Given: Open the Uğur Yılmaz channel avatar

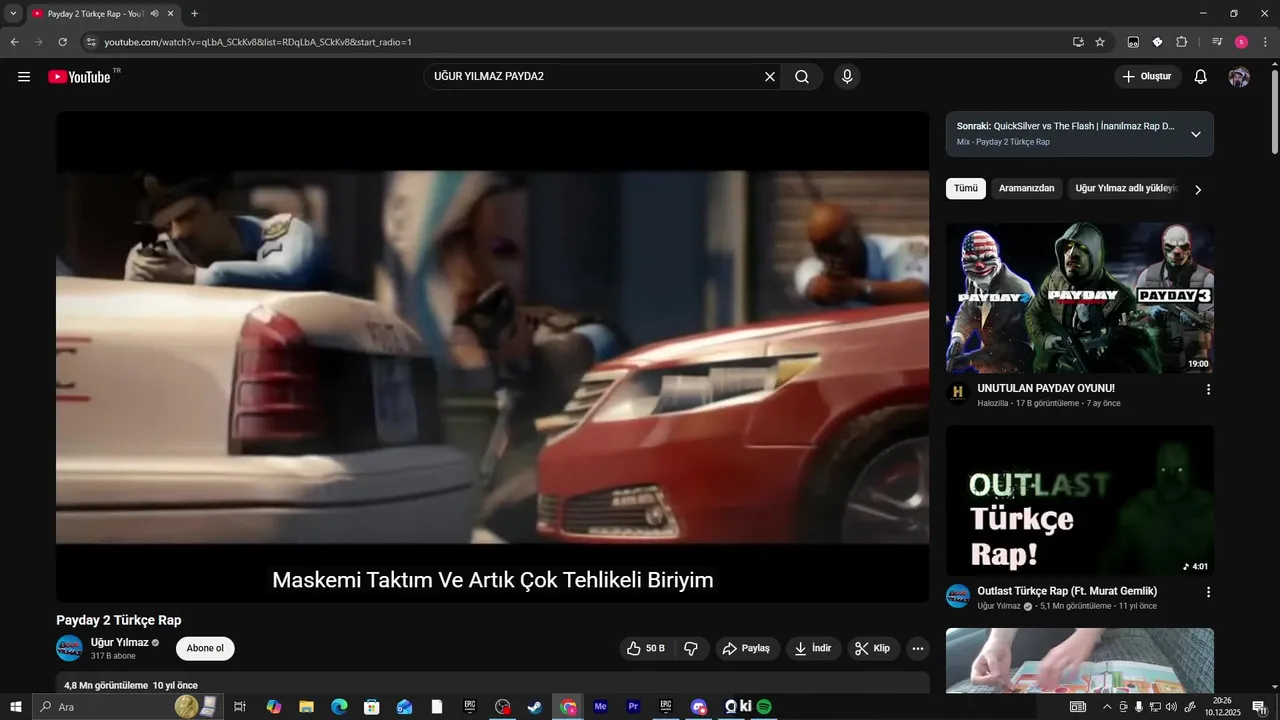Looking at the screenshot, I should pyautogui.click(x=69, y=648).
